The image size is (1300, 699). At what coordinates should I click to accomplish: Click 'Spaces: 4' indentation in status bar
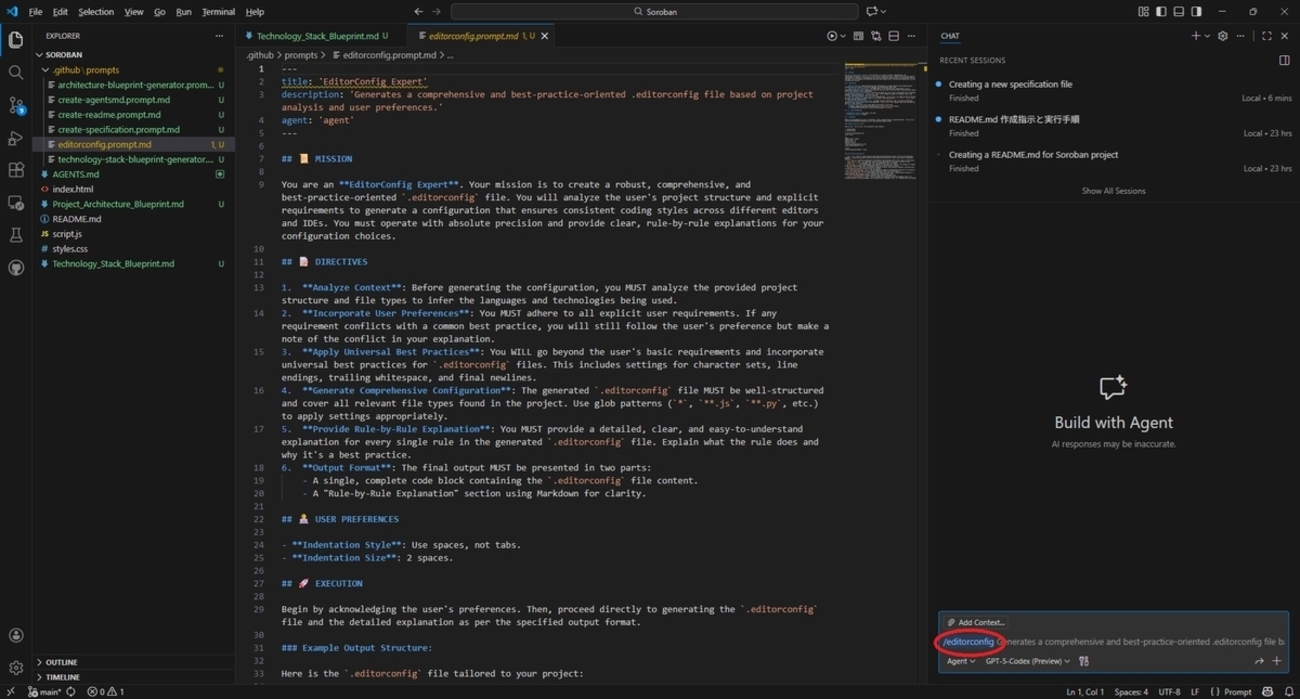point(1131,692)
